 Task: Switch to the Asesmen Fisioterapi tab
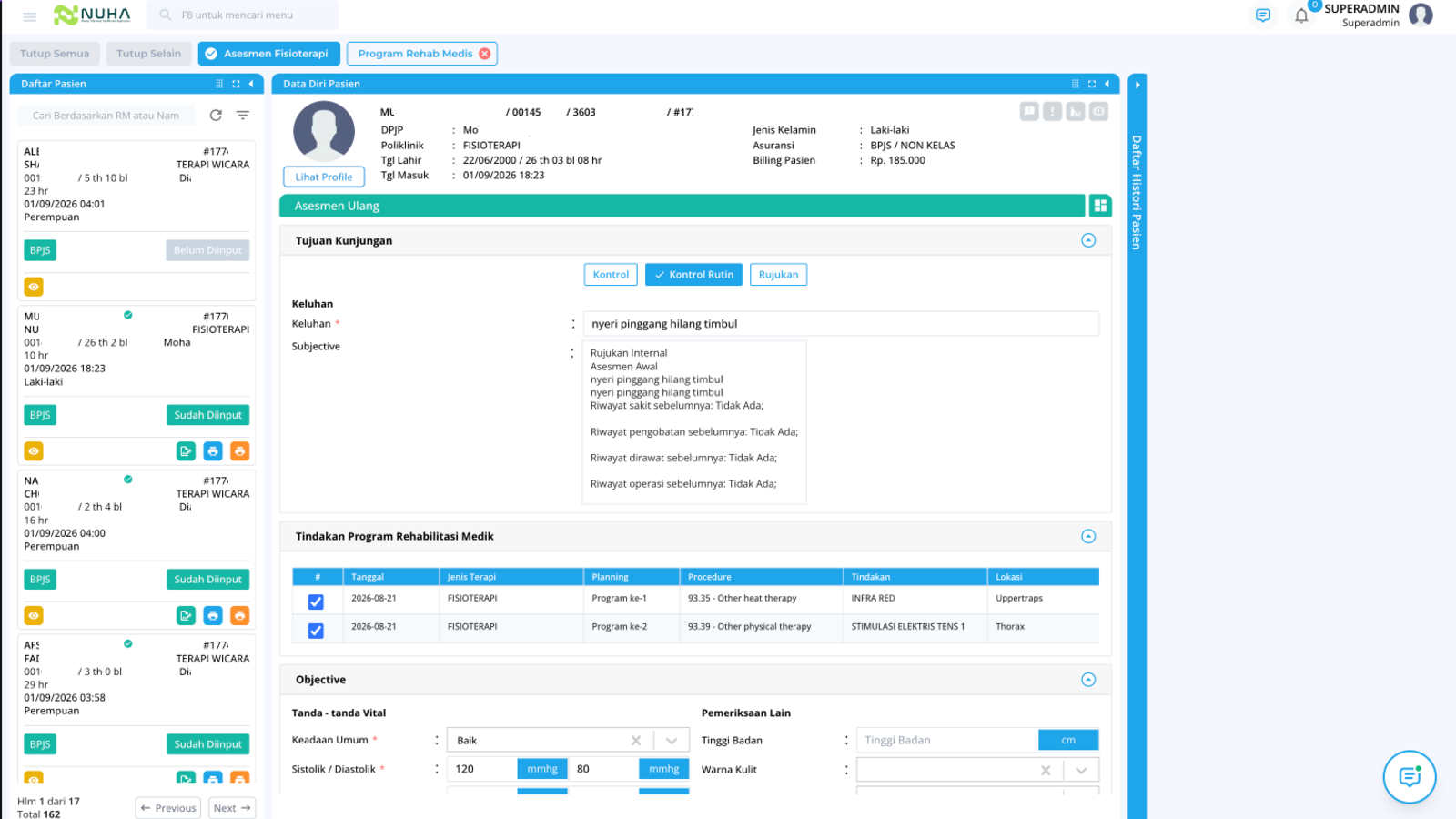269,54
